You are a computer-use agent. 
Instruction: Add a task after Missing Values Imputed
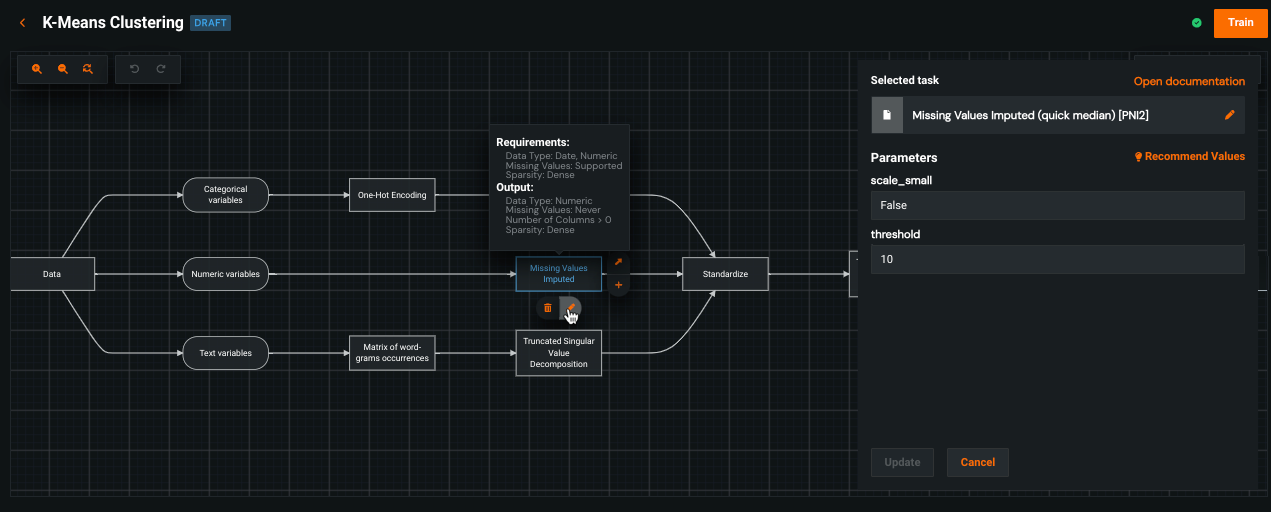pyautogui.click(x=618, y=286)
